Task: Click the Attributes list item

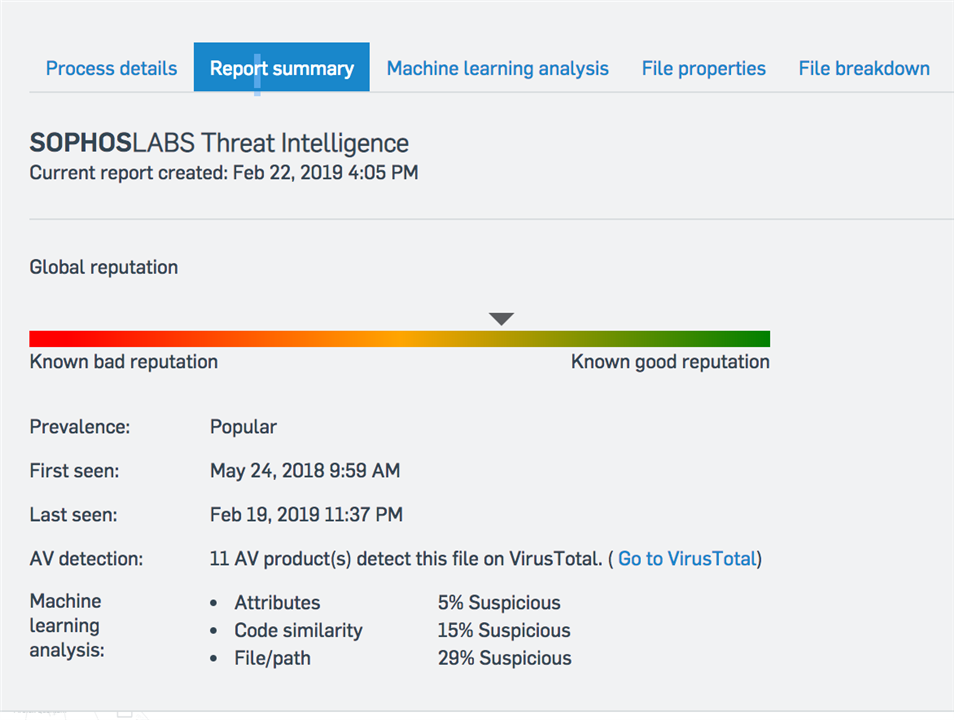Action: [x=277, y=603]
